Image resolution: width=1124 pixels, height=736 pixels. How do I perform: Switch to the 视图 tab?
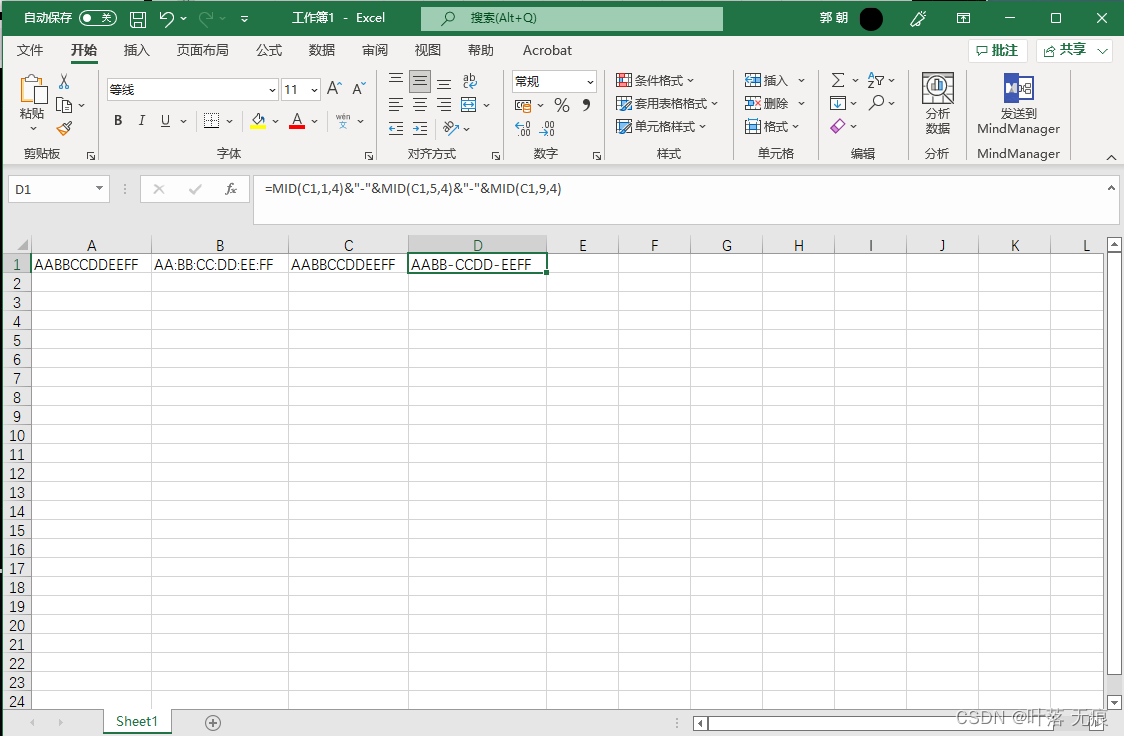click(428, 50)
